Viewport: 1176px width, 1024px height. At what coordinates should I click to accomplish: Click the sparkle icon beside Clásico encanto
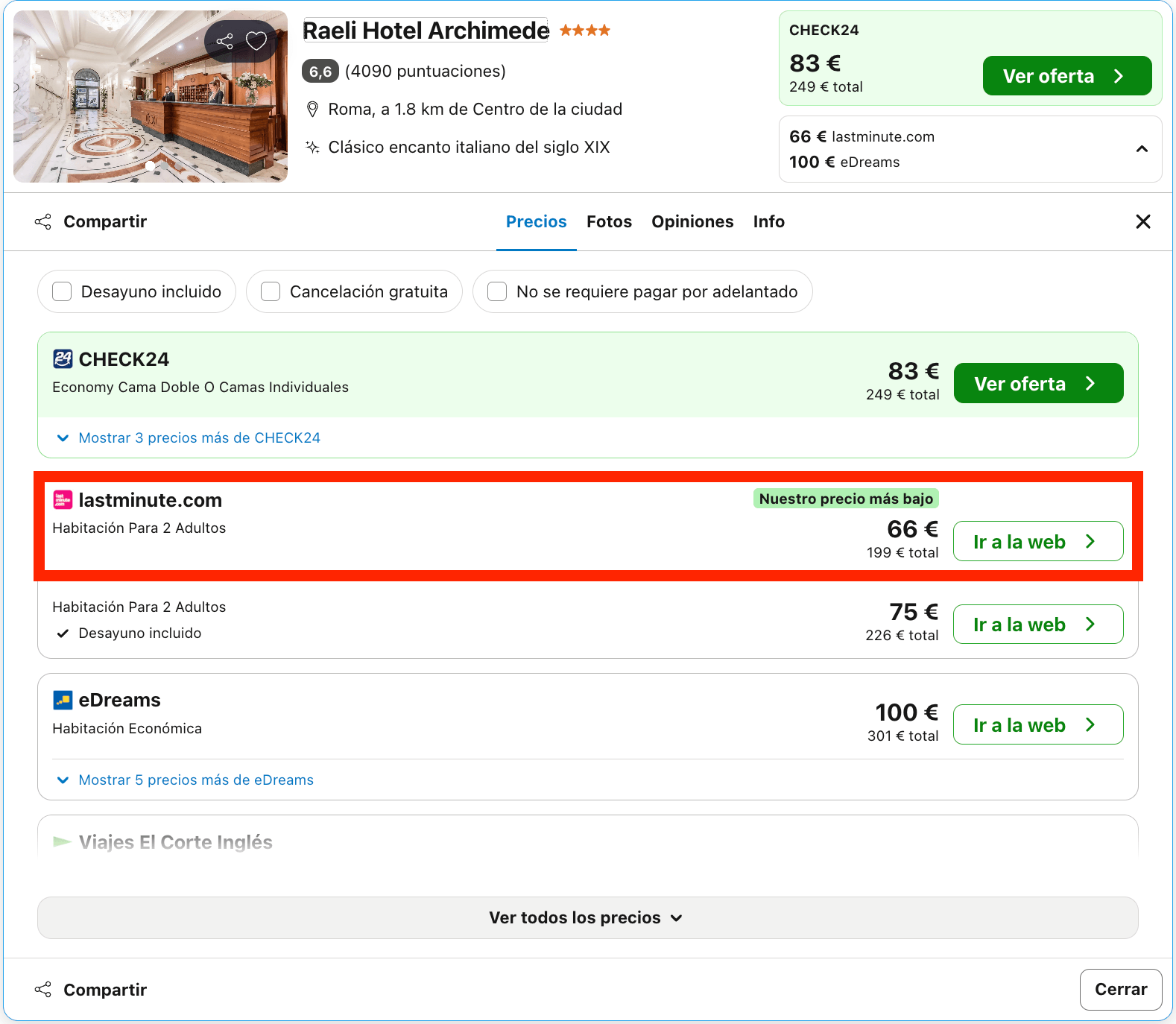click(313, 147)
